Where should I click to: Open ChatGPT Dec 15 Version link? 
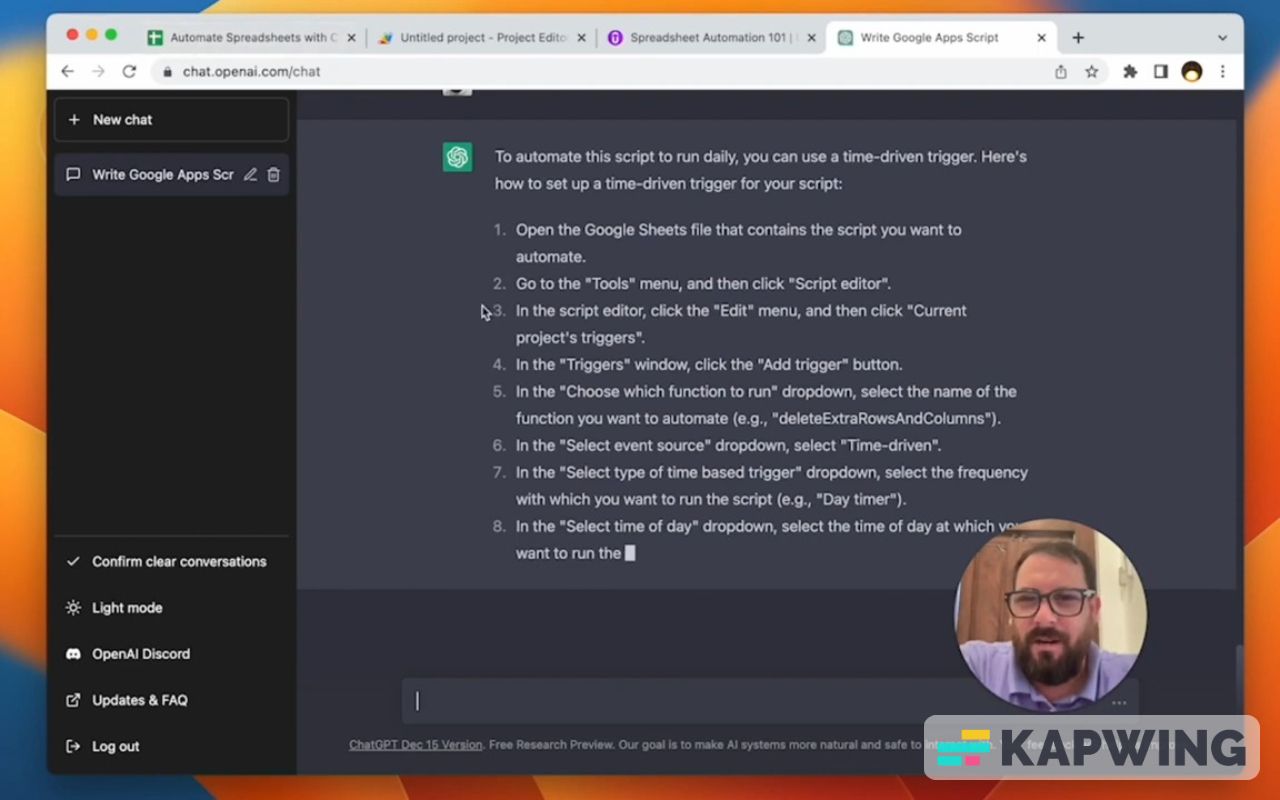pos(415,745)
